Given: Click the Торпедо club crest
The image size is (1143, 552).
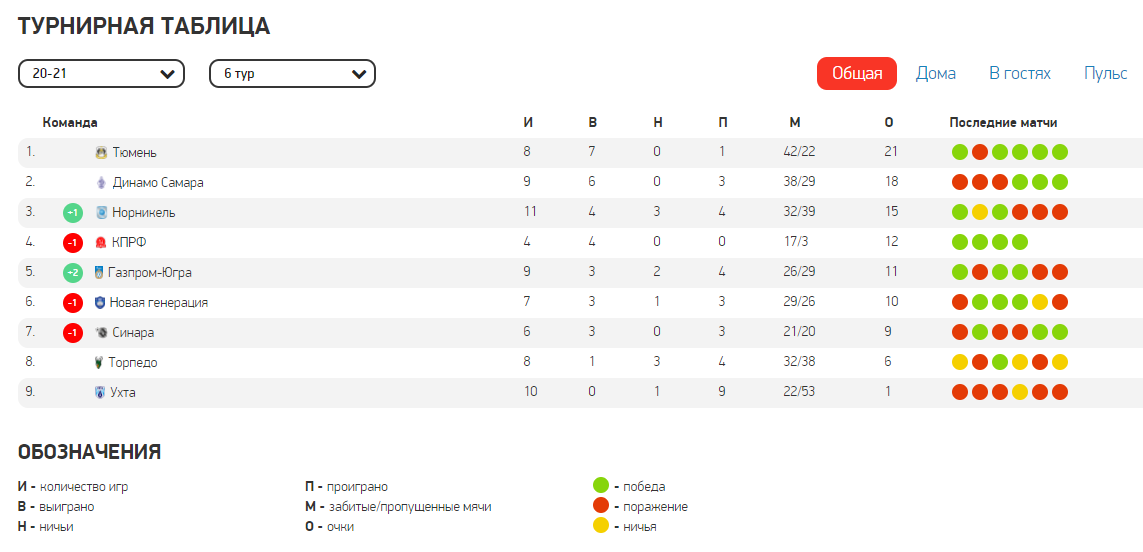Looking at the screenshot, I should click(99, 363).
